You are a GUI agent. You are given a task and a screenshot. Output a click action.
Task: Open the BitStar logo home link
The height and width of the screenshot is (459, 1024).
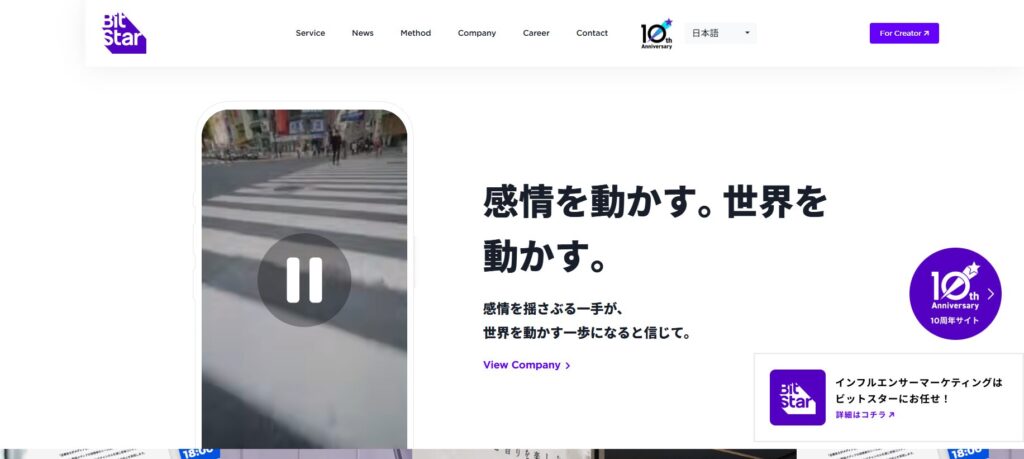pos(124,33)
